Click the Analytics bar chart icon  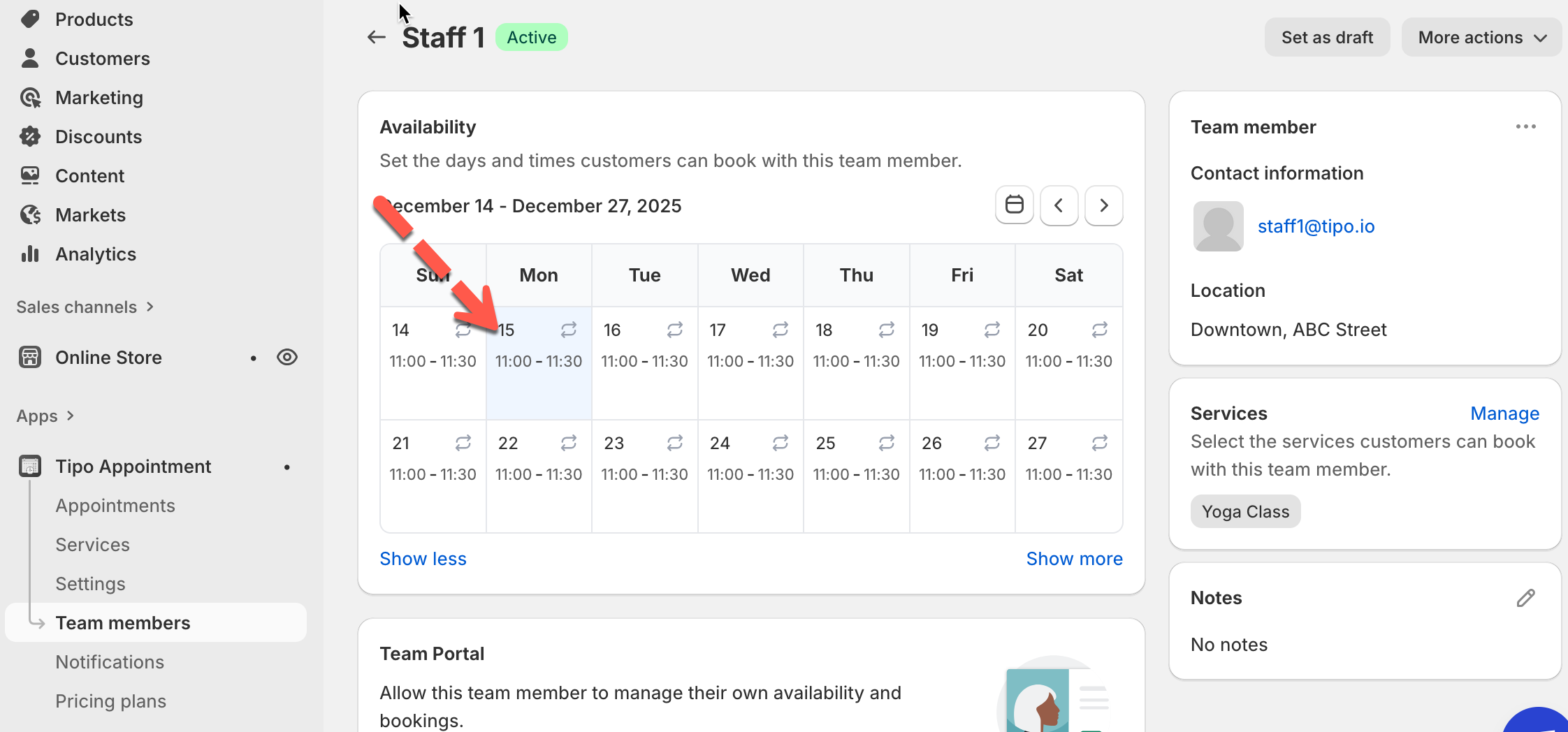(x=30, y=254)
